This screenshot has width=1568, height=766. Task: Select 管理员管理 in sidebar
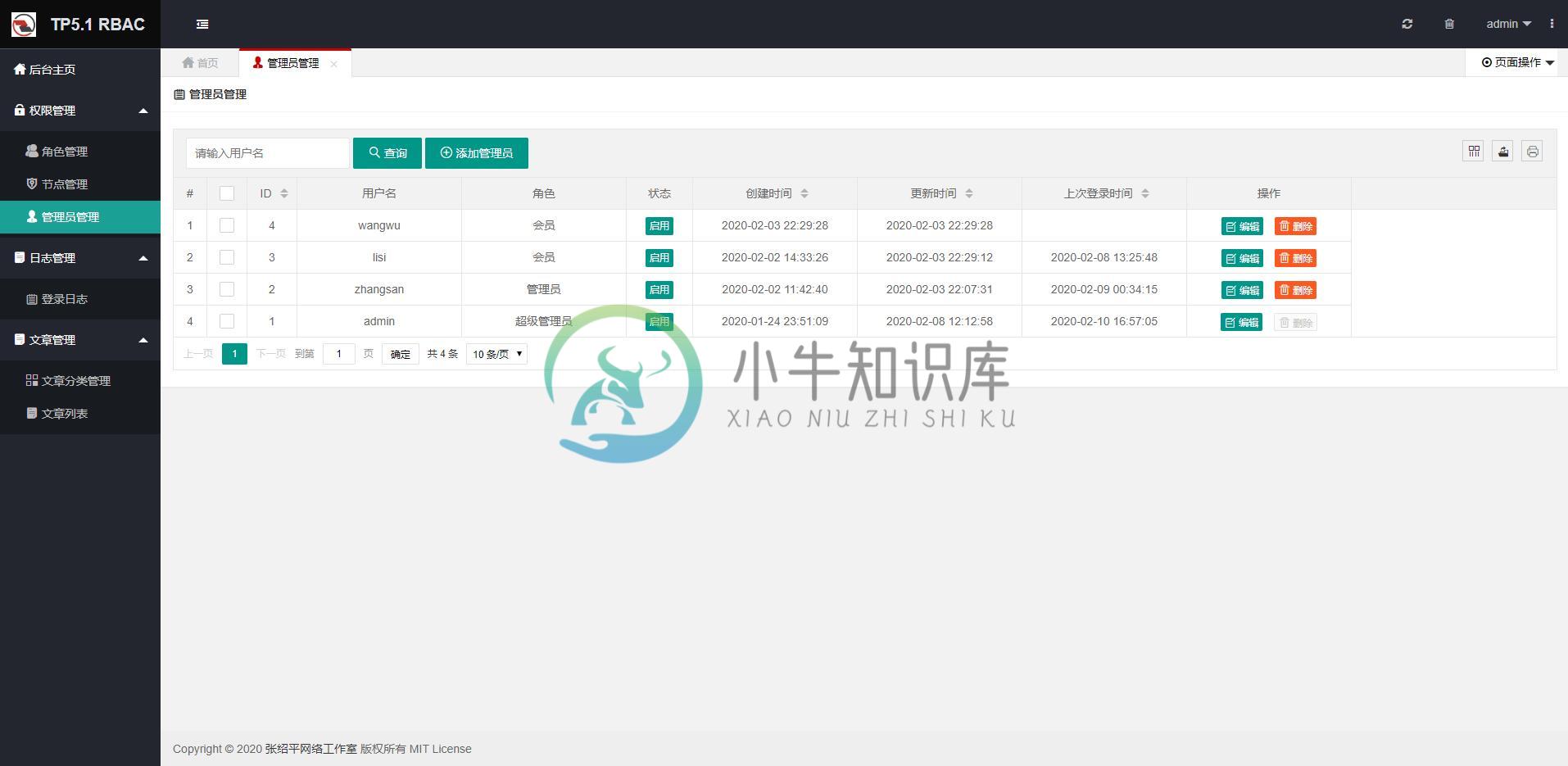[80, 217]
